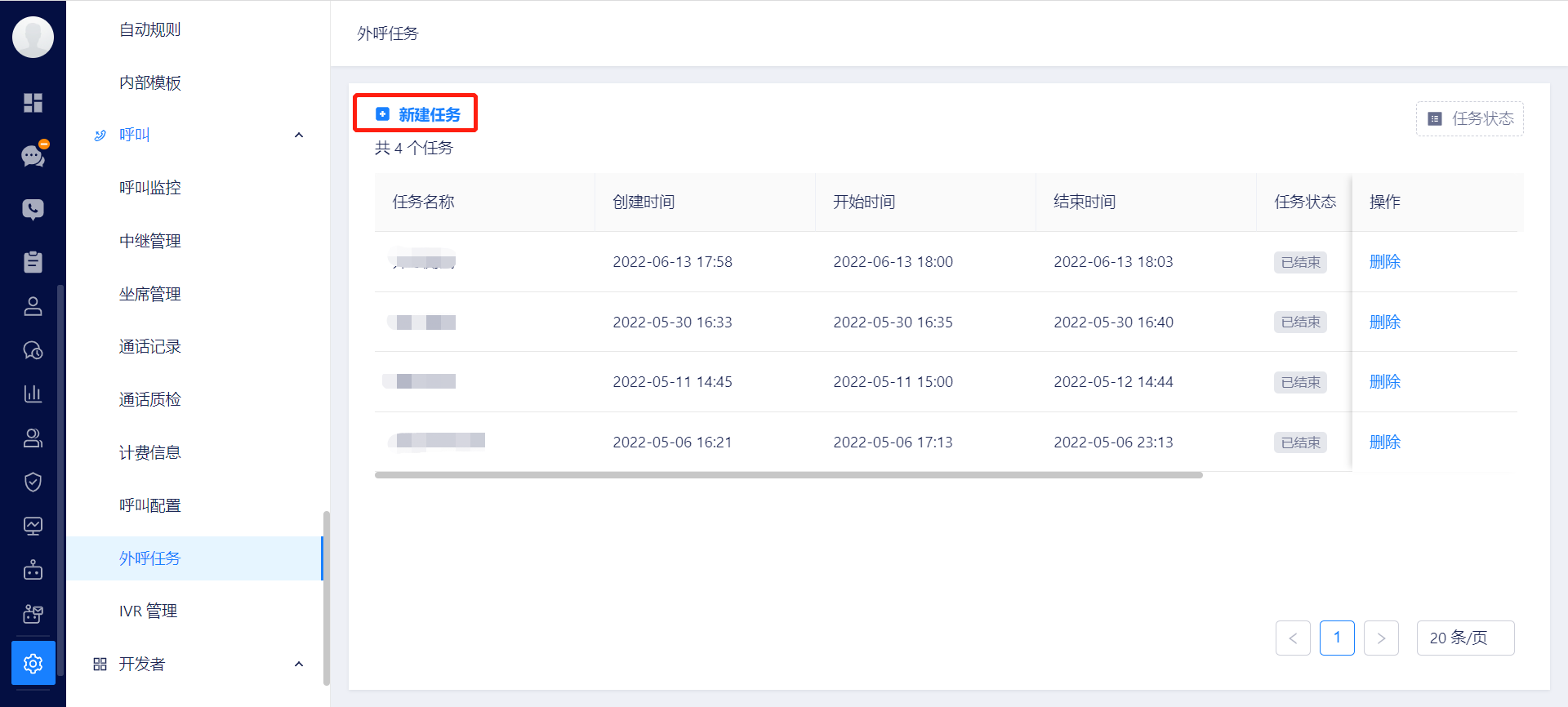Open 呼叫配置 menu item
Viewport: 1568px width, 707px height.
(x=150, y=505)
